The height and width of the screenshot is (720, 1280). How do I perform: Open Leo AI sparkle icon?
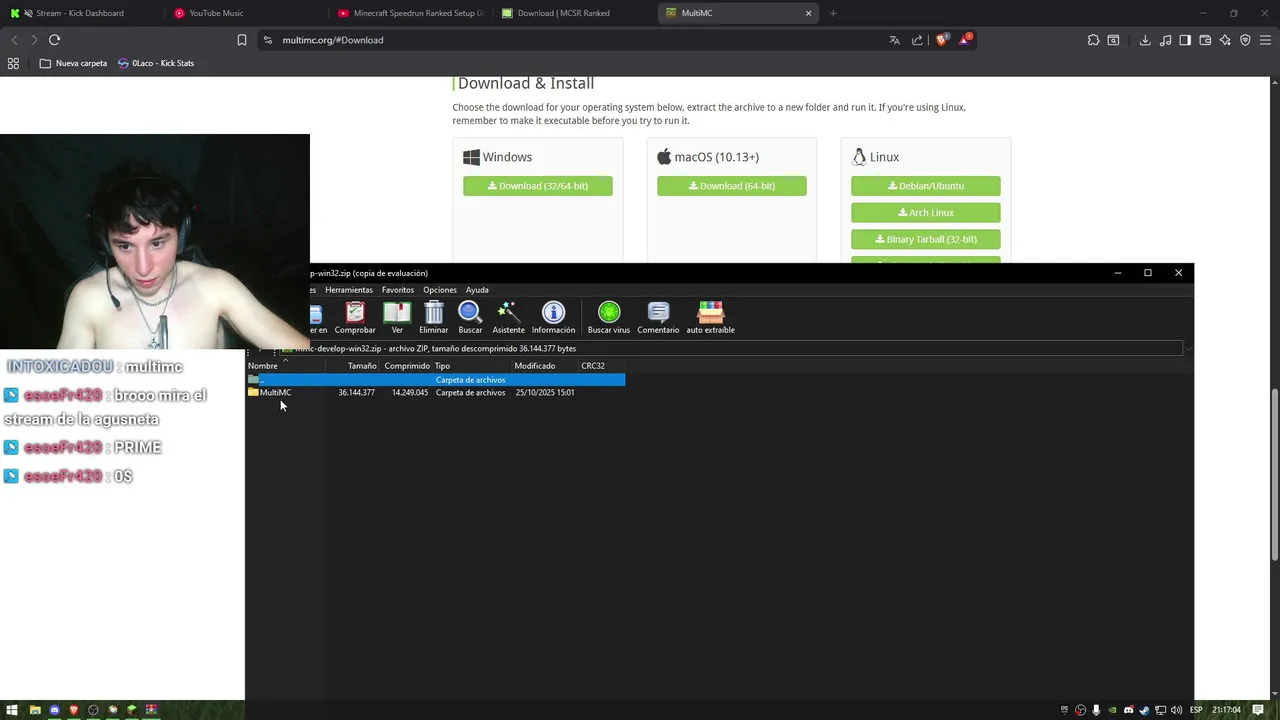(1225, 40)
